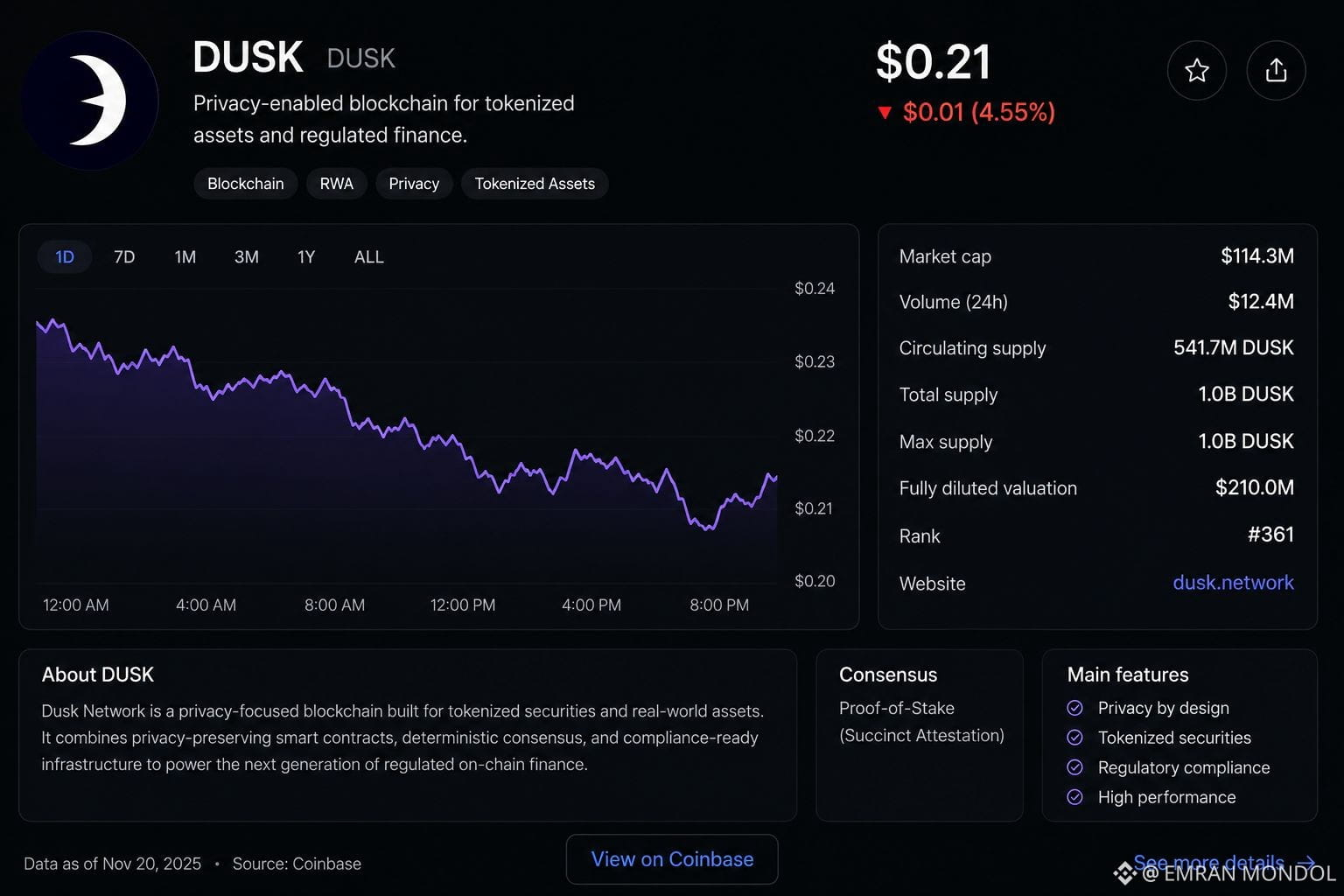
Task: Click the $0.24 y-axis label
Action: coord(815,289)
